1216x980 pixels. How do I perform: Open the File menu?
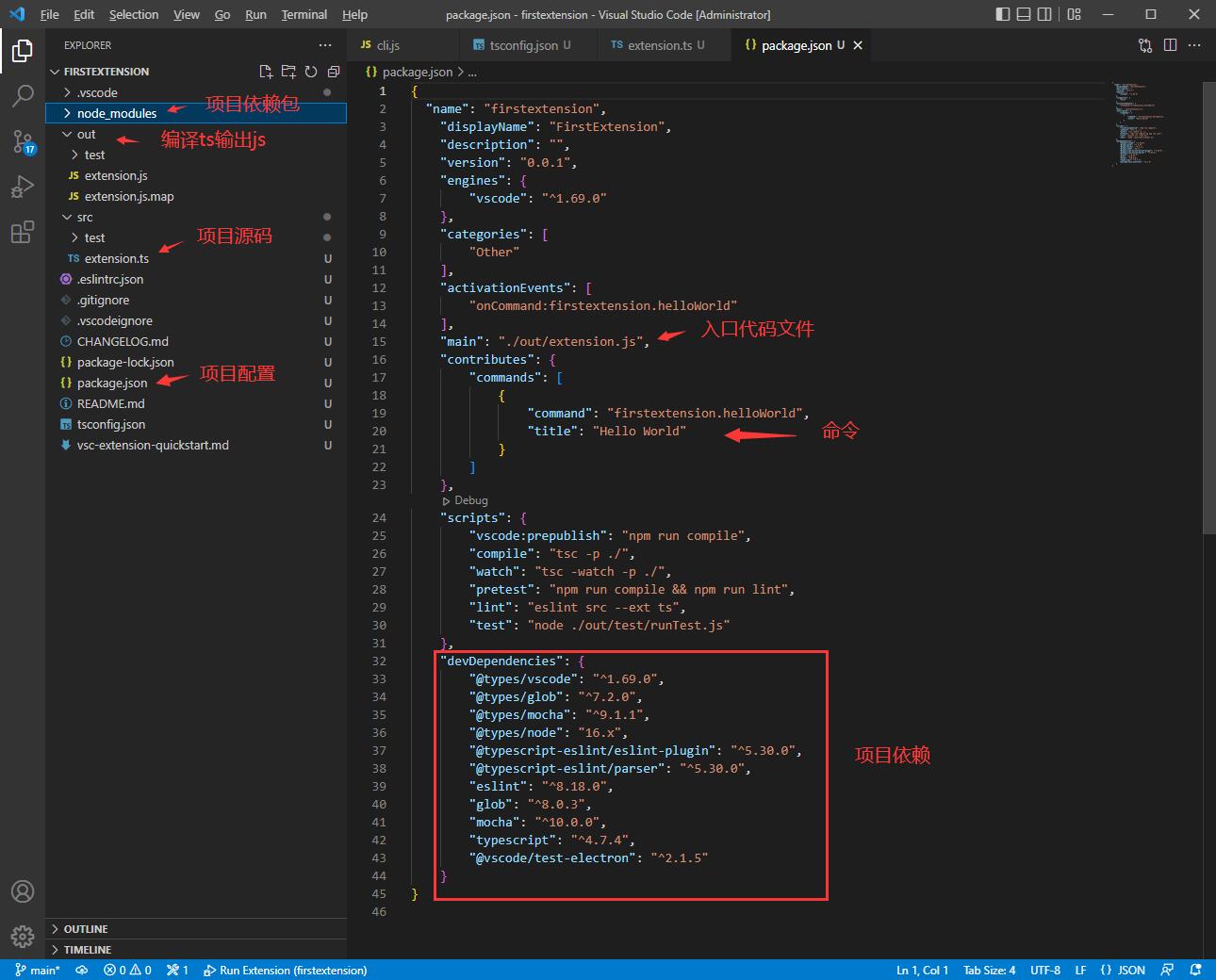pos(50,14)
